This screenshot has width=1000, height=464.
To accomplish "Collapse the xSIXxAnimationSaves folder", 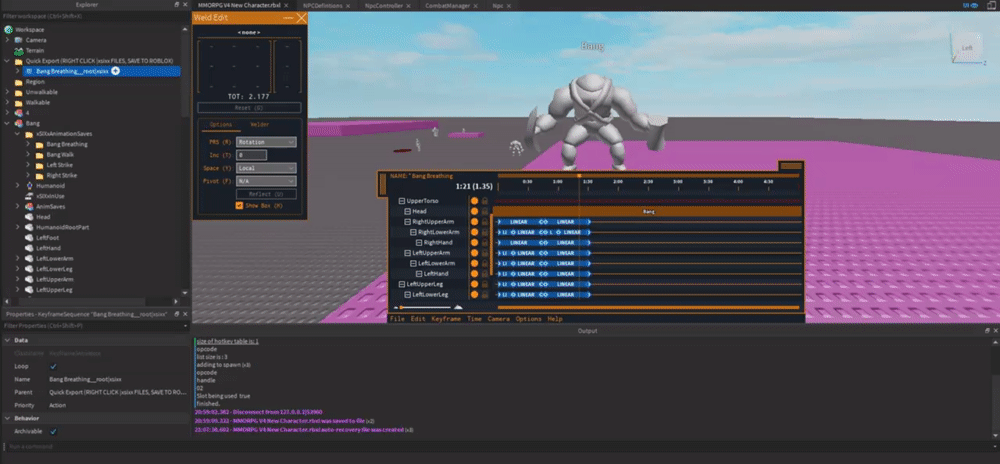I will (x=17, y=134).
